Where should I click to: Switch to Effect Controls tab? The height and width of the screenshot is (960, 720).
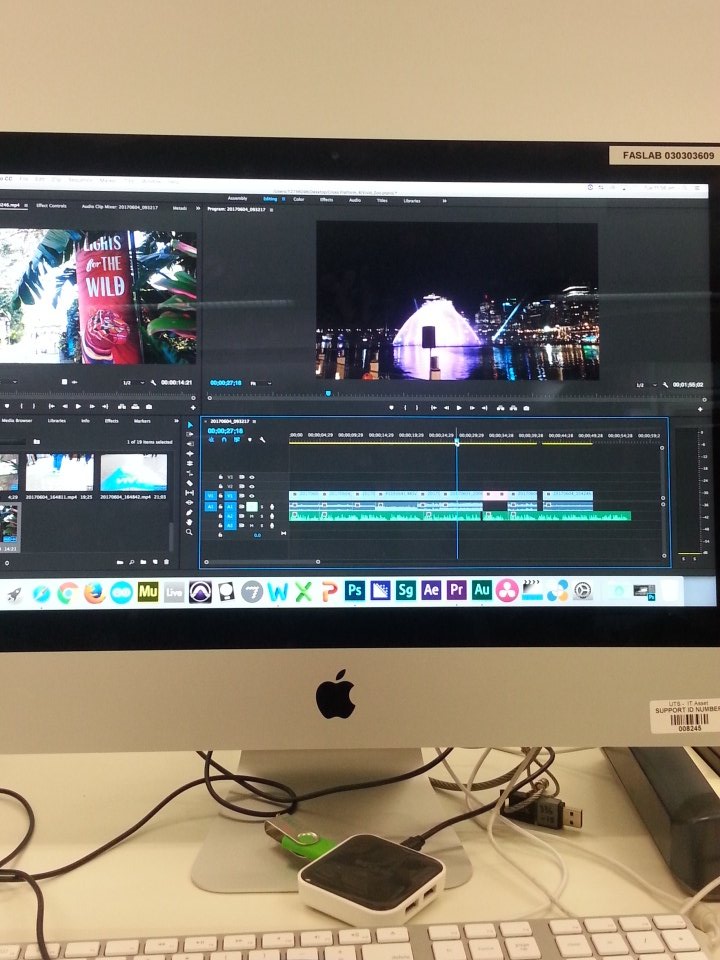[x=51, y=206]
